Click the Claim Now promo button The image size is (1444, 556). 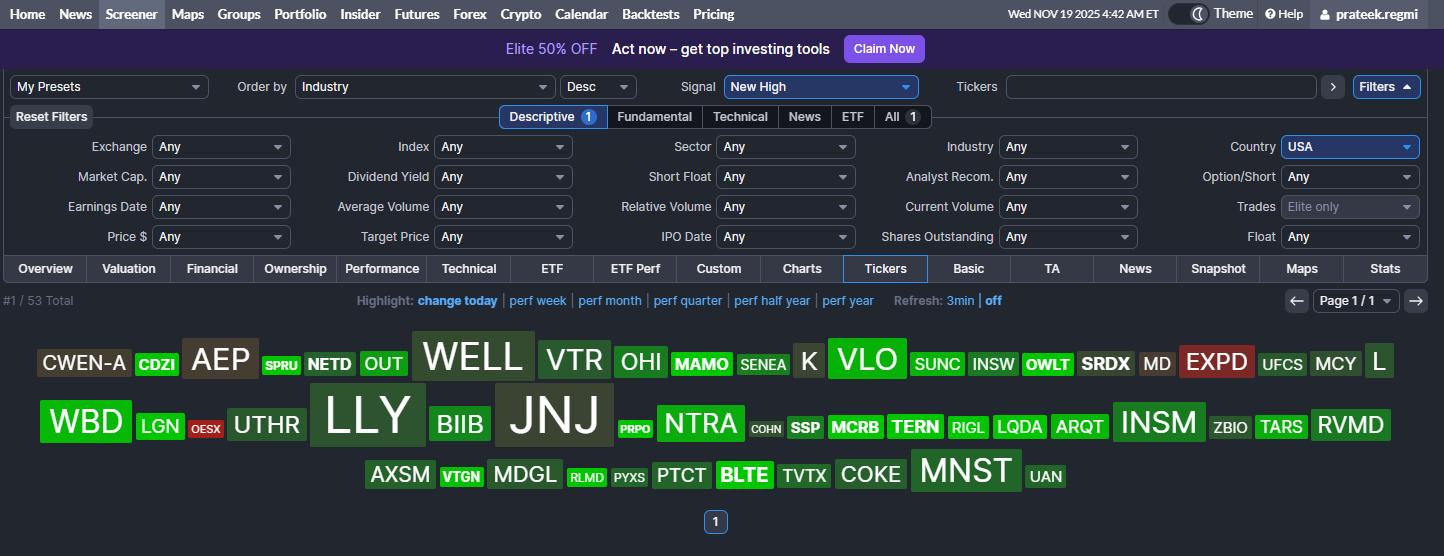[884, 49]
